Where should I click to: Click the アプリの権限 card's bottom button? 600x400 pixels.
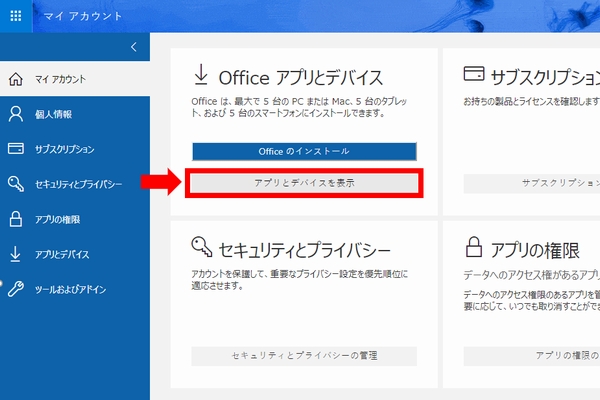coord(532,356)
